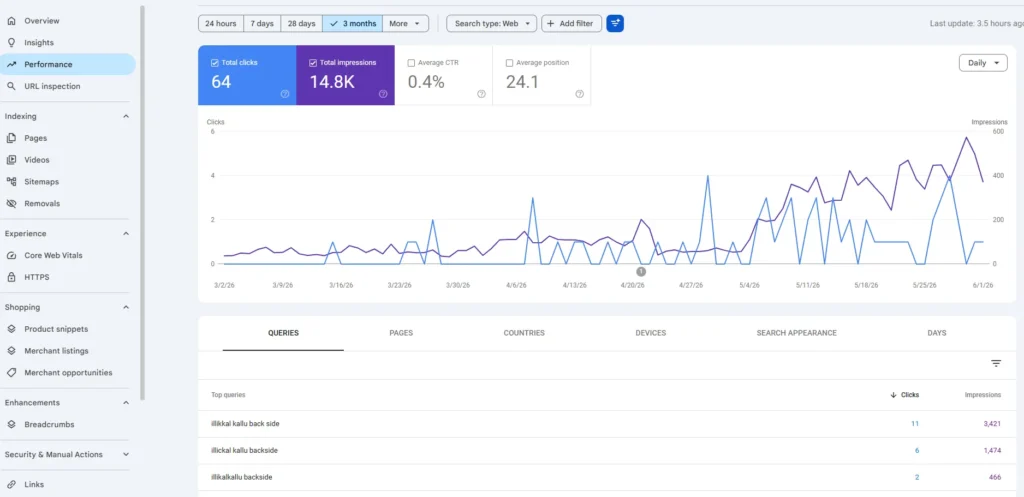Click the Performance trend icon
The height and width of the screenshot is (497, 1024).
pos(11,65)
